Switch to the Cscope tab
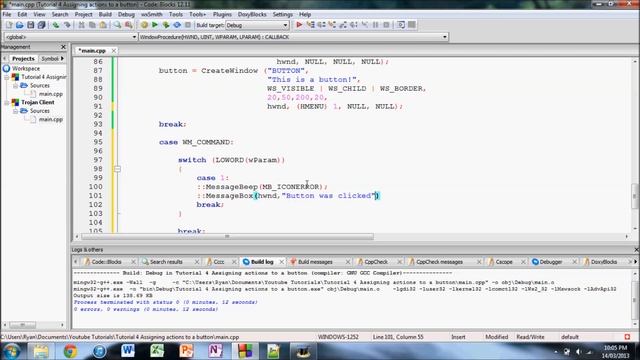This screenshot has height=360, width=640. 504,262
